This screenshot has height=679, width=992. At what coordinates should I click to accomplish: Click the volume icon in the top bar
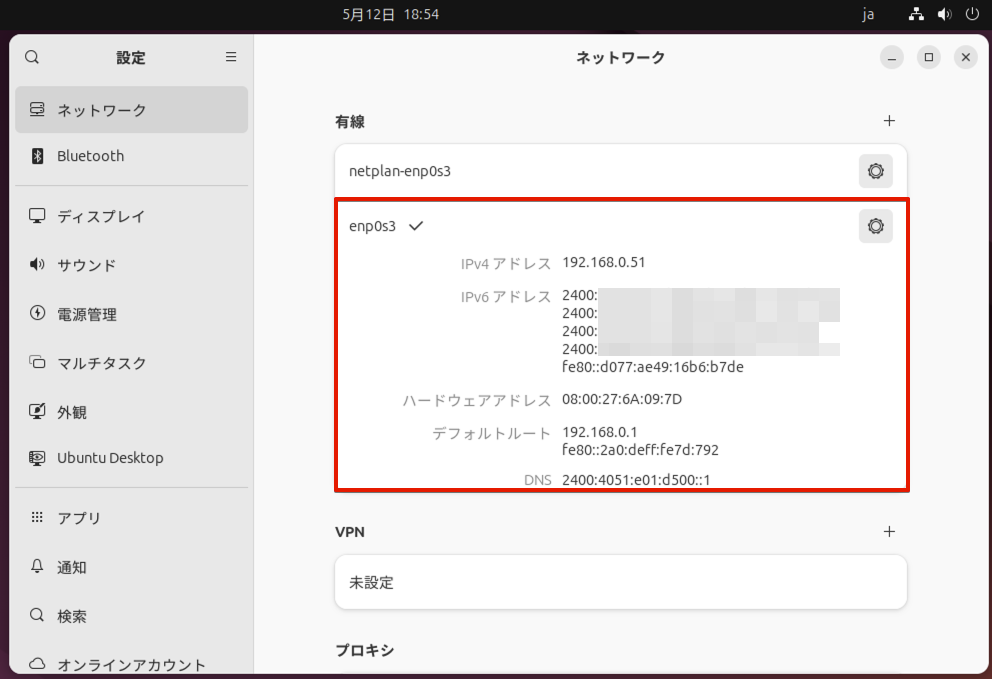(942, 14)
